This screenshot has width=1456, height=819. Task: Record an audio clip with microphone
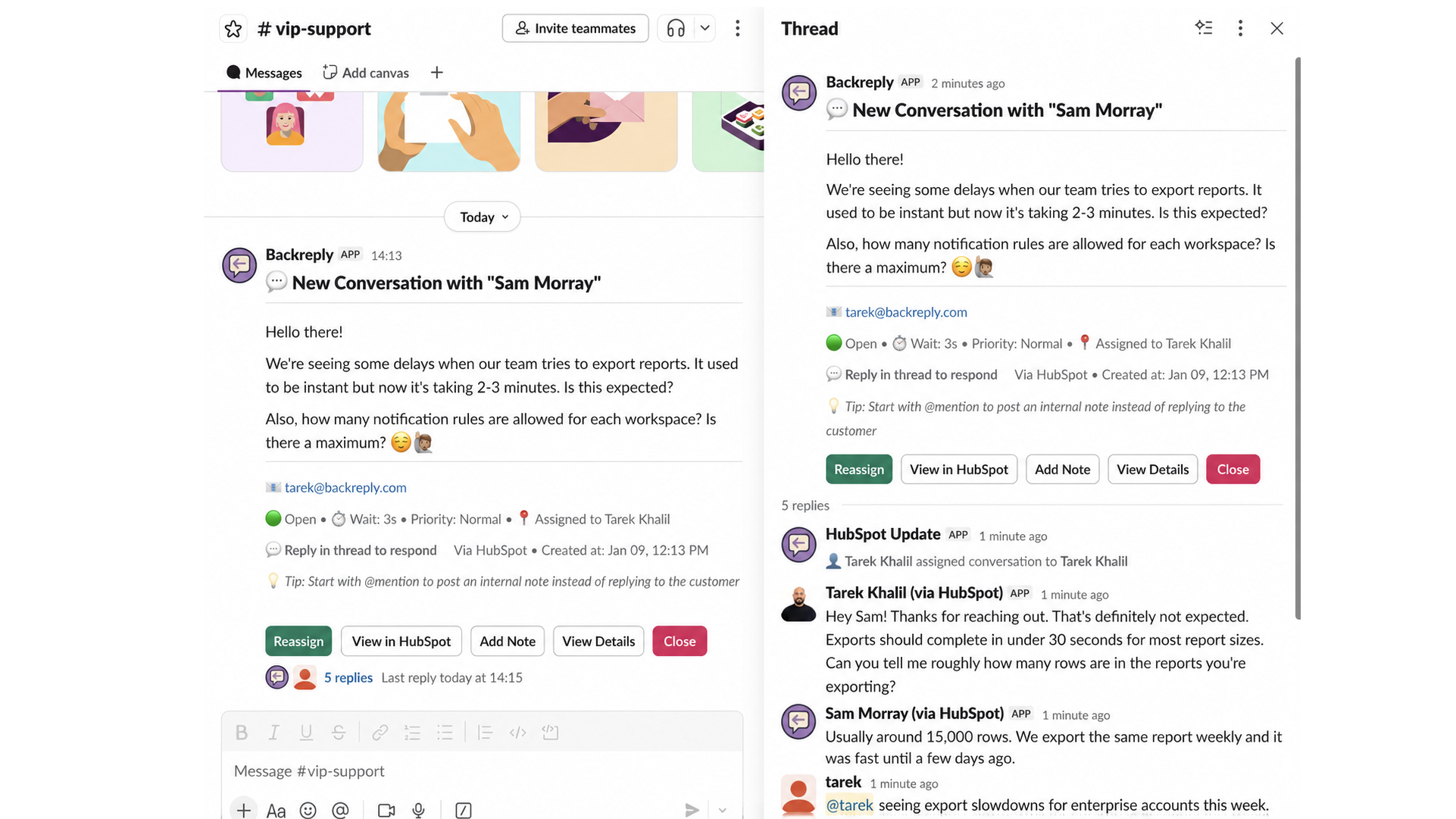419,811
